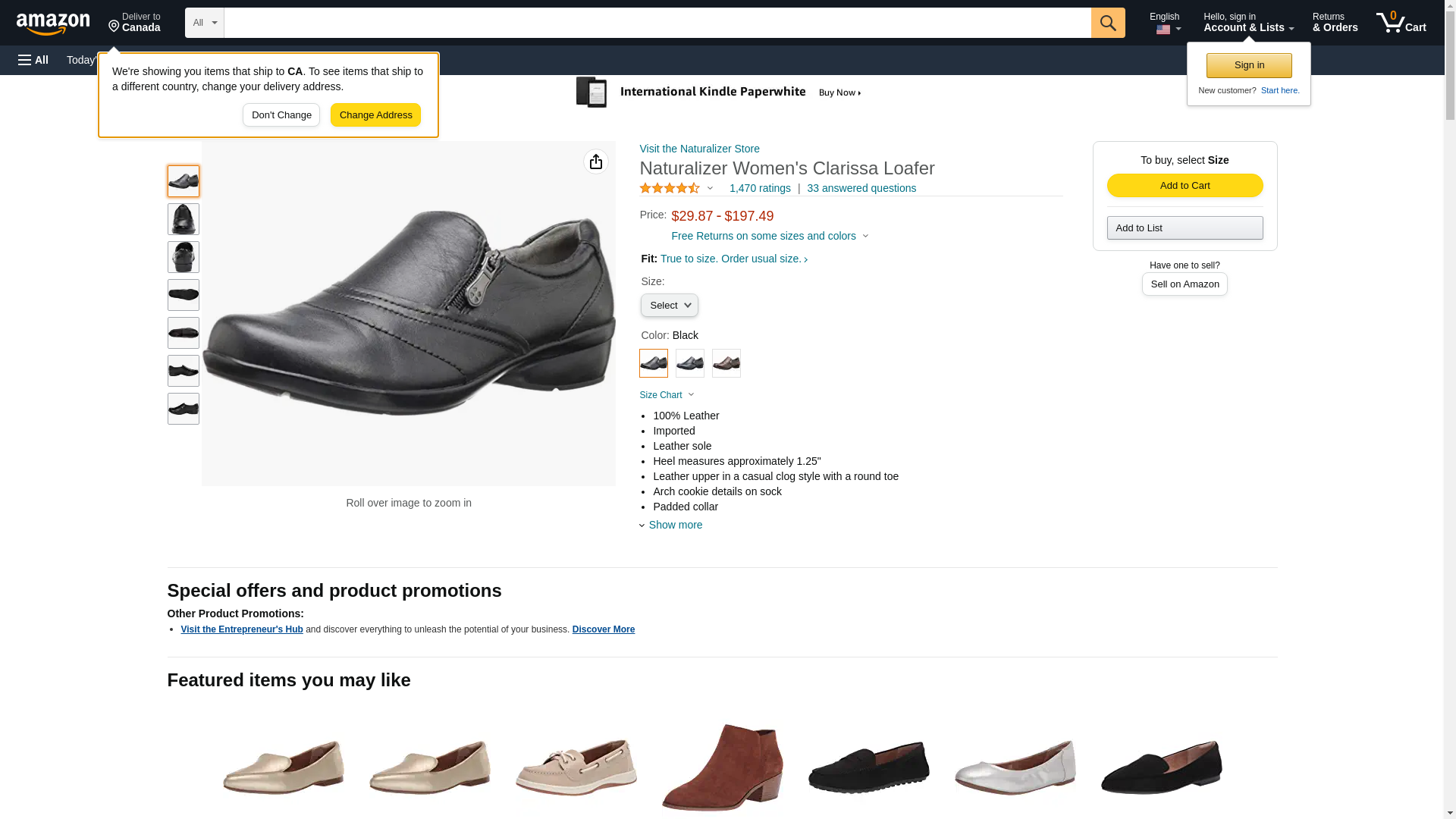Click the Change Address button

pyautogui.click(x=375, y=115)
